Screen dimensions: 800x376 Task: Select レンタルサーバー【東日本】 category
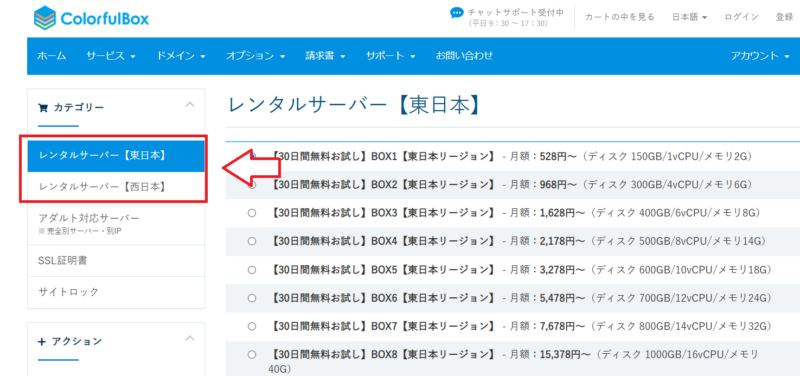pyautogui.click(x=116, y=156)
